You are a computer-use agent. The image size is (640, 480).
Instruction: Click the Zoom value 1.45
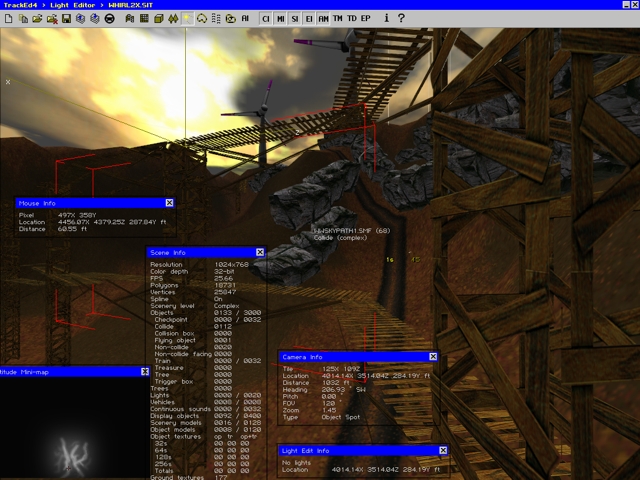pyautogui.click(x=329, y=410)
